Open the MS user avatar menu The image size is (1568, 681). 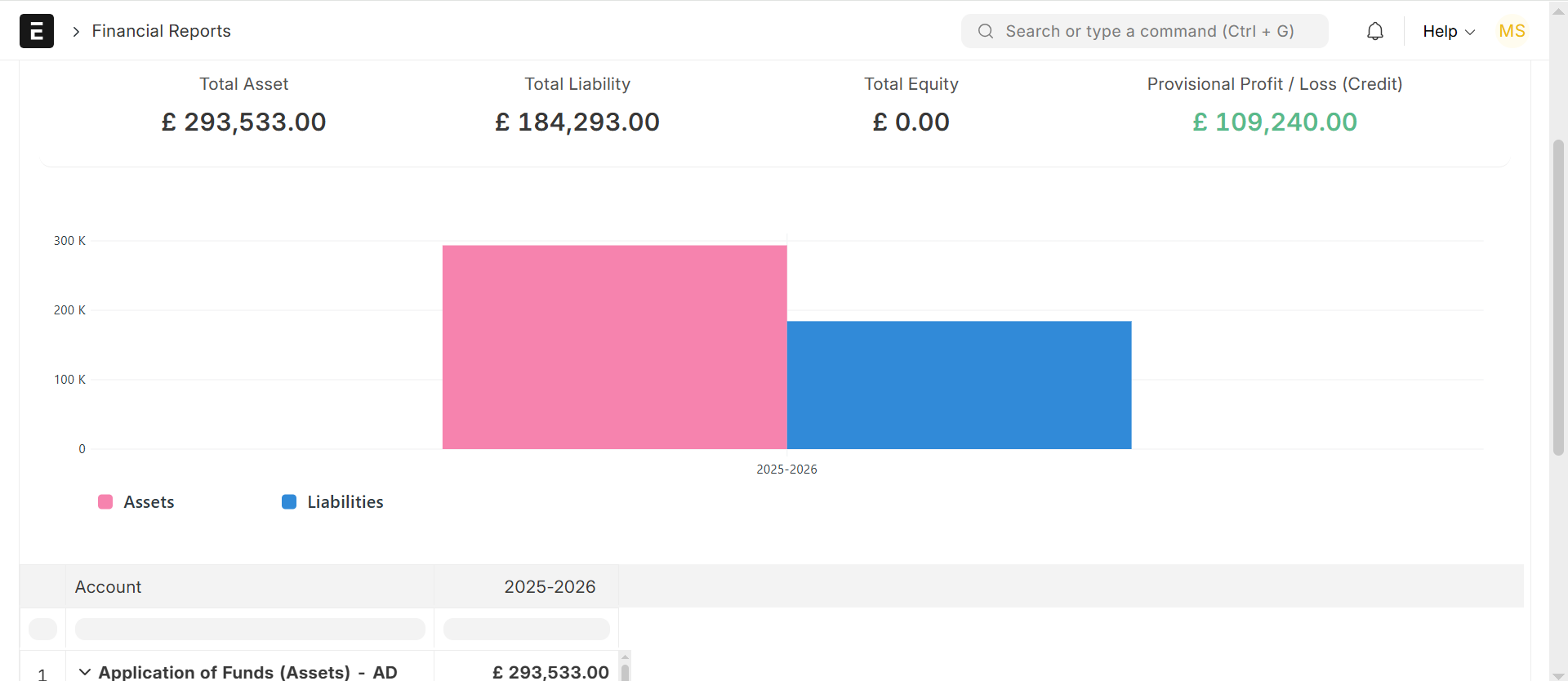point(1512,31)
